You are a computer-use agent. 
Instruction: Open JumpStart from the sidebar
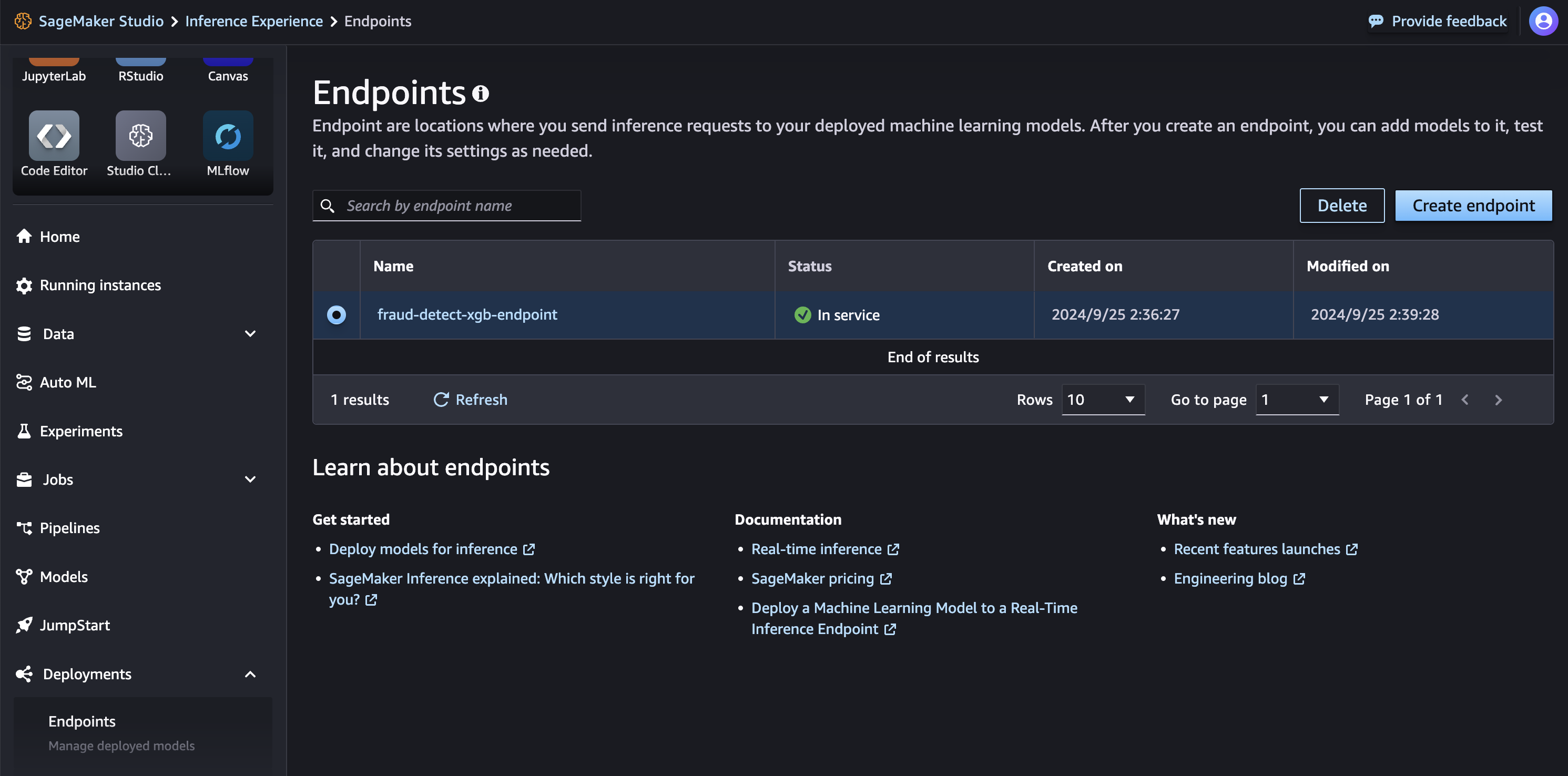[x=74, y=625]
